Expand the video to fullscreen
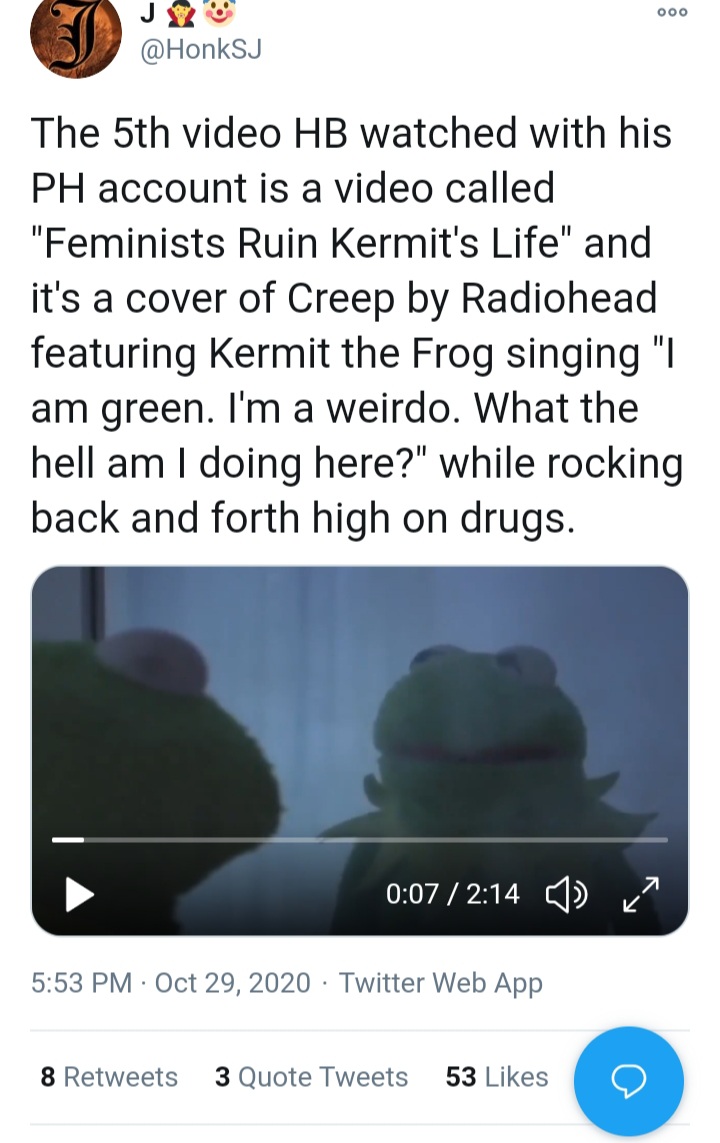The image size is (720, 1143). pyautogui.click(x=641, y=894)
